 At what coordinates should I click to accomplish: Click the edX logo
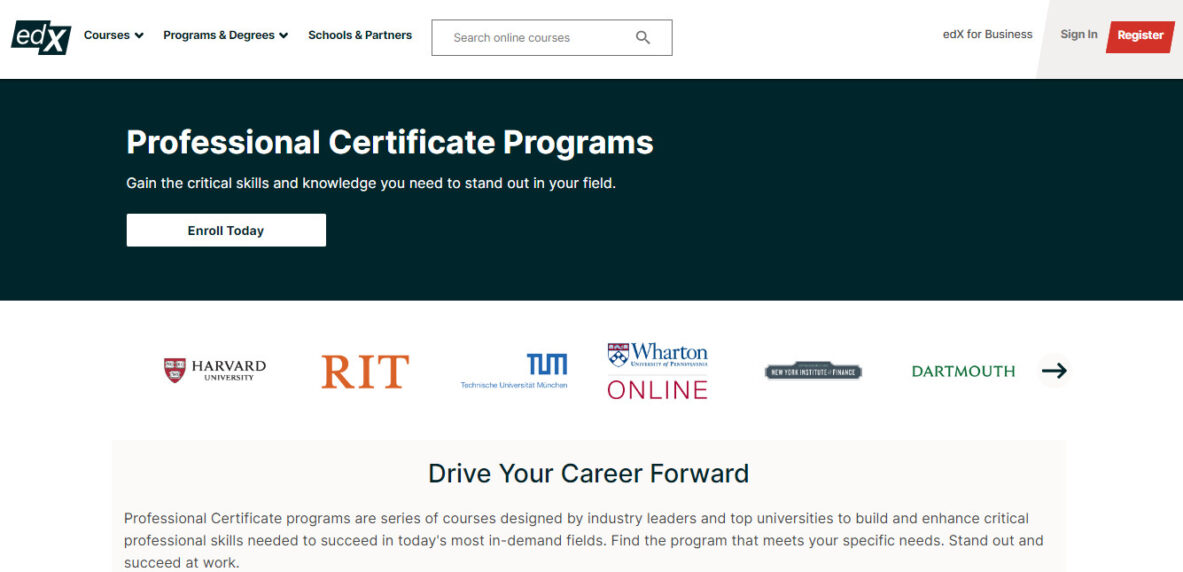(x=41, y=37)
